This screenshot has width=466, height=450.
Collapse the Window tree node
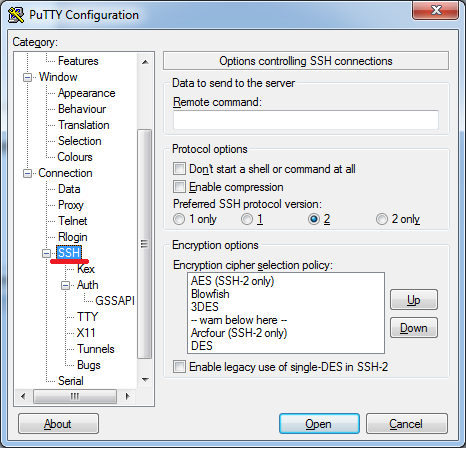coord(27,78)
